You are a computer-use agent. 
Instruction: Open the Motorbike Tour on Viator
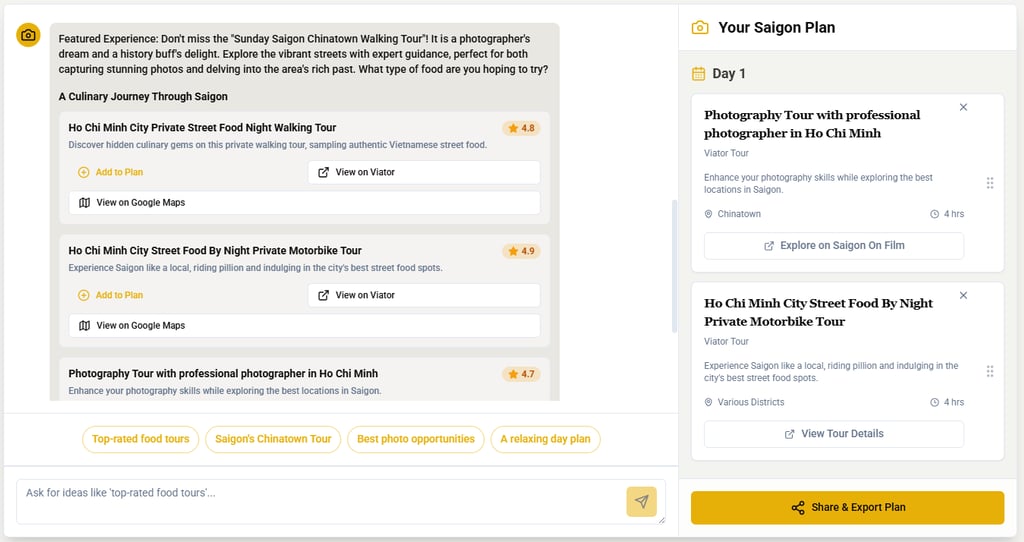[x=424, y=295]
